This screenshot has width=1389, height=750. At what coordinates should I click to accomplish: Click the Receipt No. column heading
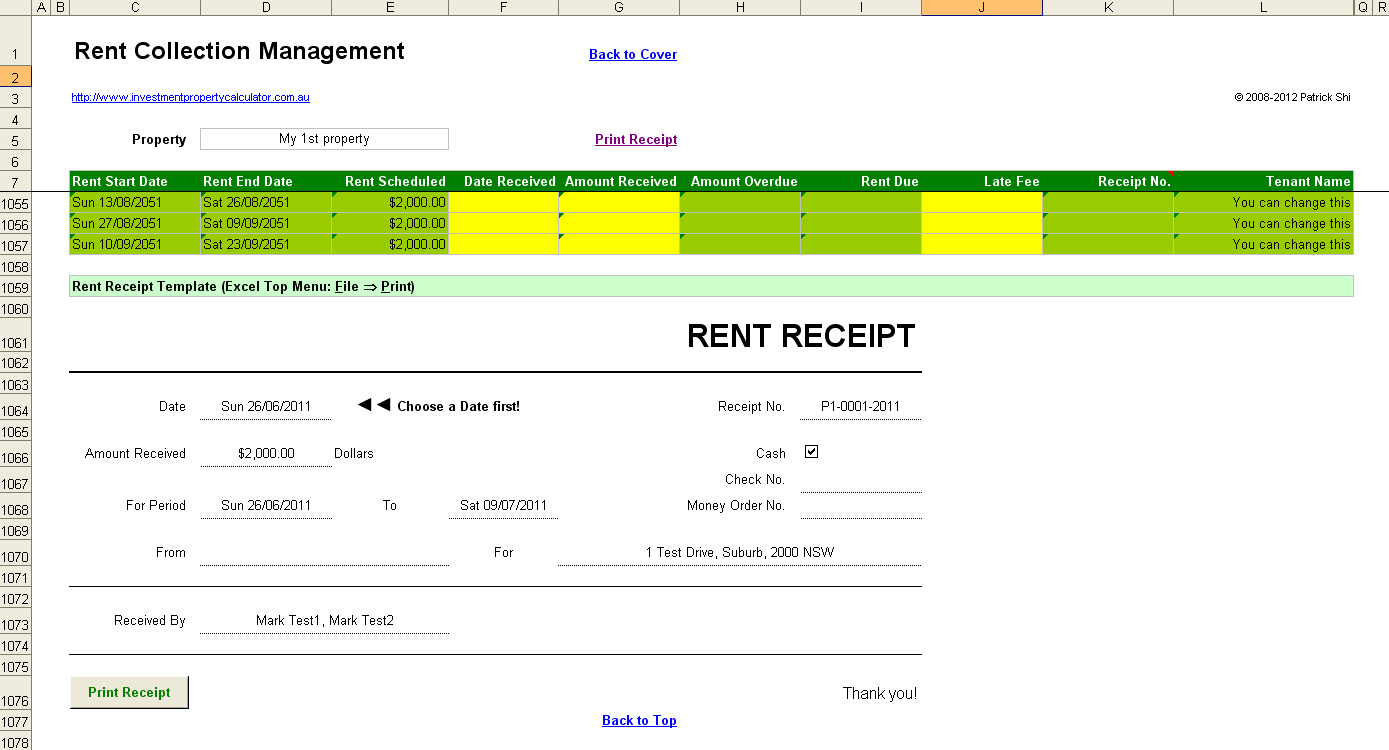point(1108,182)
